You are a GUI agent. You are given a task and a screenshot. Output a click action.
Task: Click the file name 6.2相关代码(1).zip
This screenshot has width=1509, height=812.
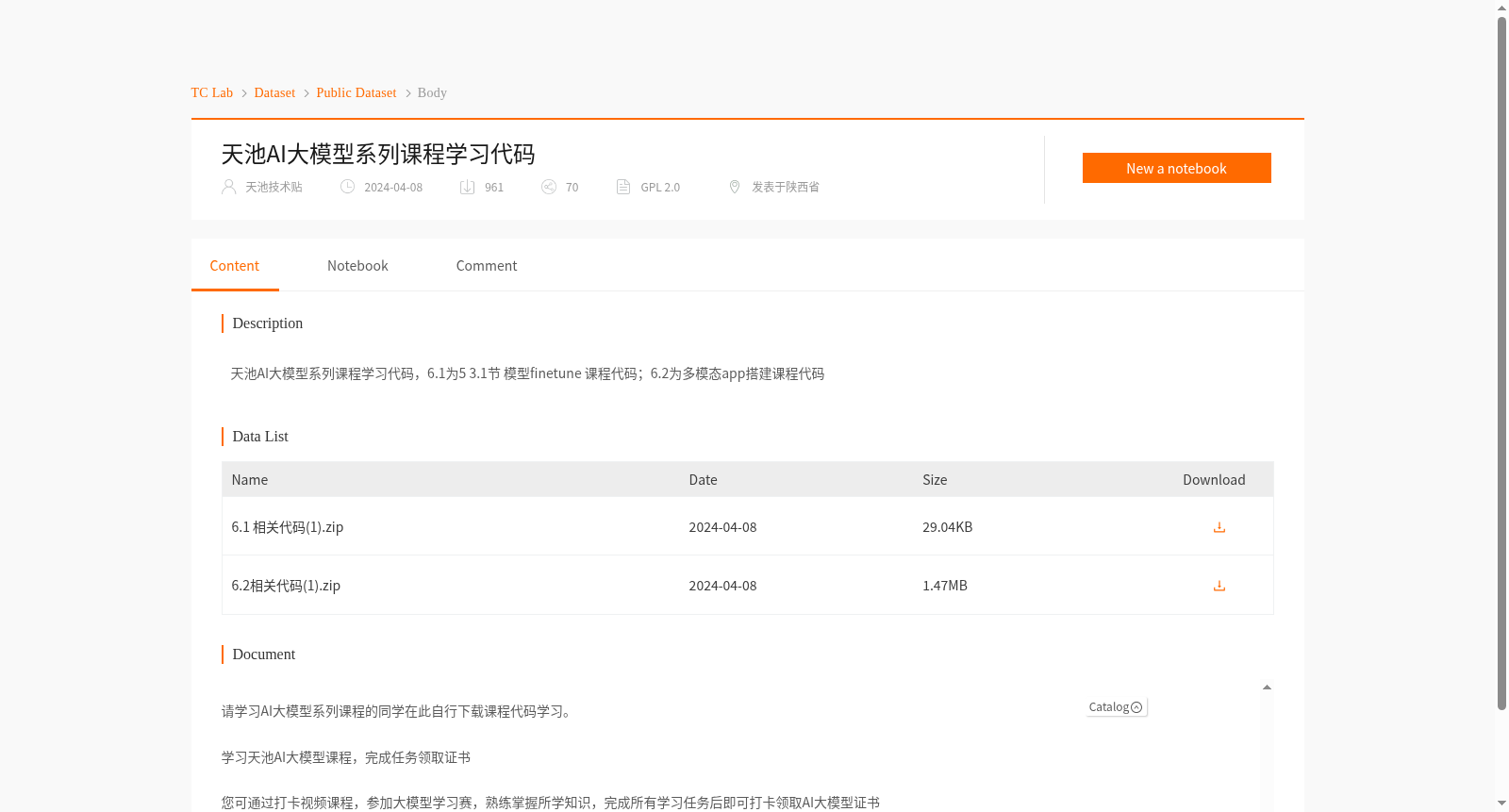click(x=286, y=586)
